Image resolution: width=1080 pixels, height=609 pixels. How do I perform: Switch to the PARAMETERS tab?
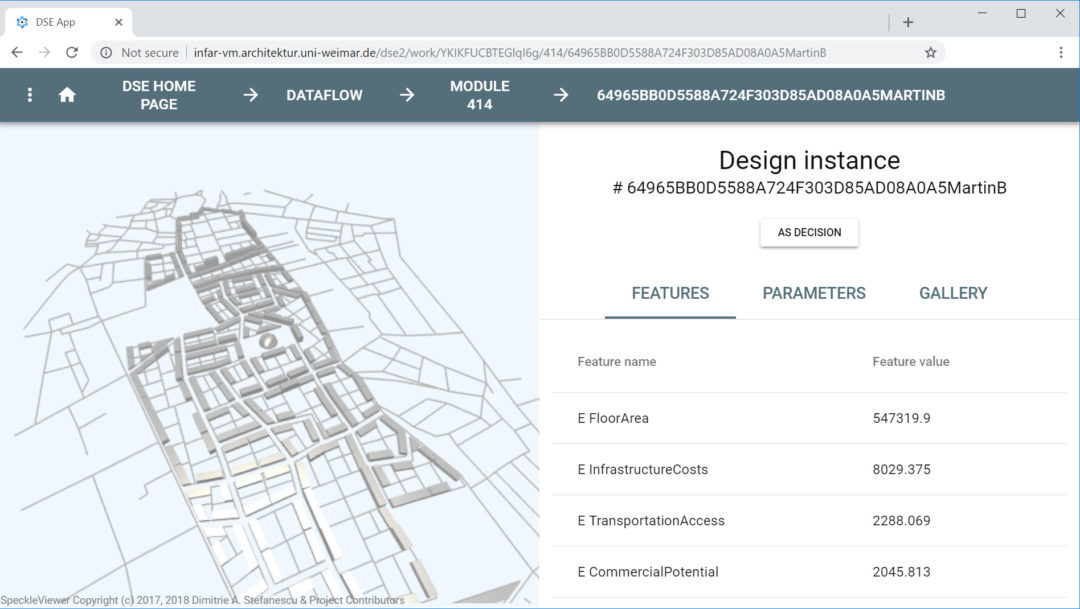(x=813, y=293)
